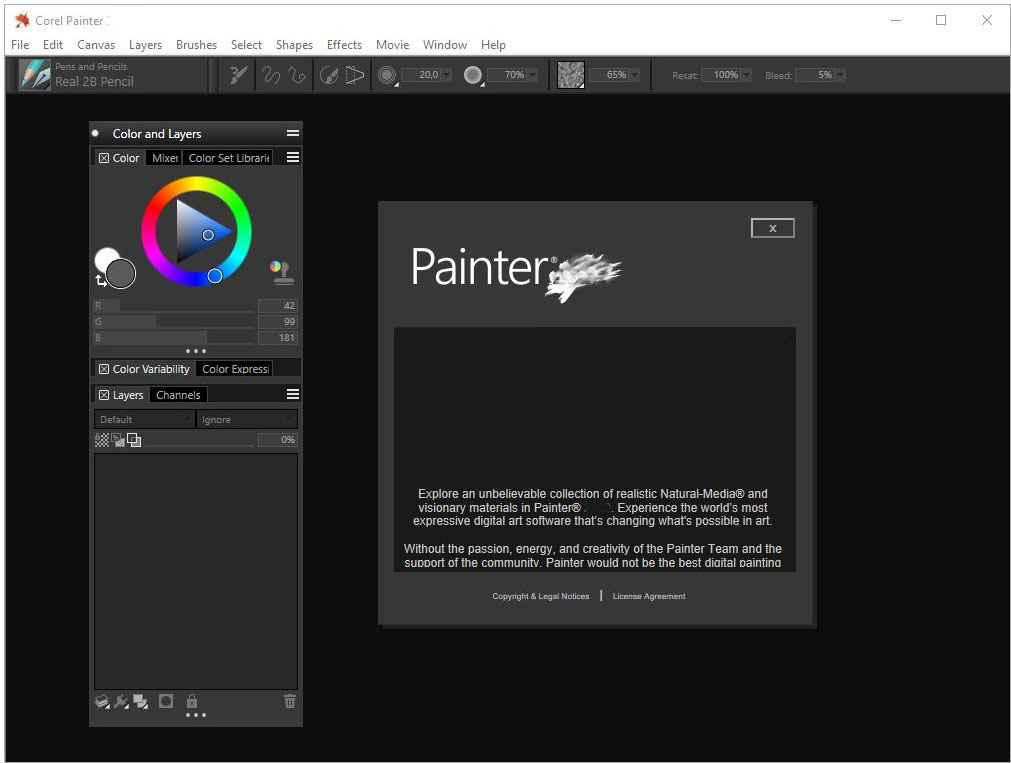Open the brush size preview flyout
Viewport: 1011px width, 763px height.
point(387,75)
